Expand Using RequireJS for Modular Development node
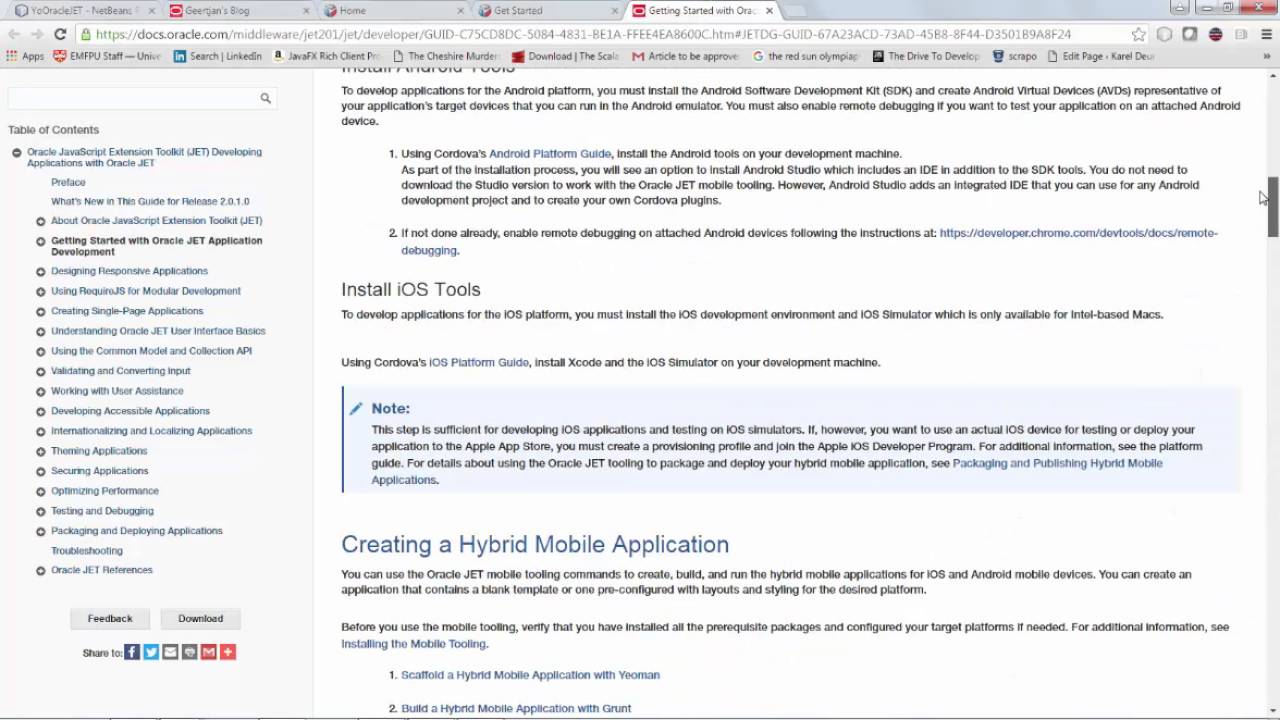 point(41,291)
